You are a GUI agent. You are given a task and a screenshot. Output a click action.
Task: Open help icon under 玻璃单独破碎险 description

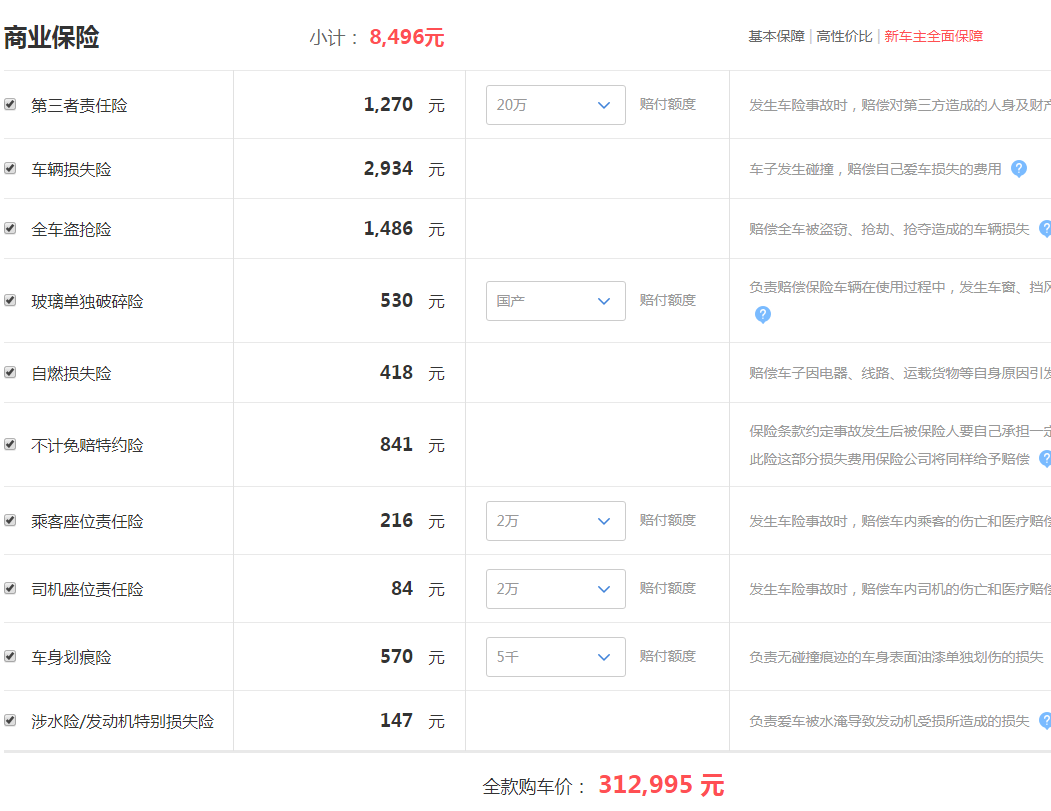(763, 314)
